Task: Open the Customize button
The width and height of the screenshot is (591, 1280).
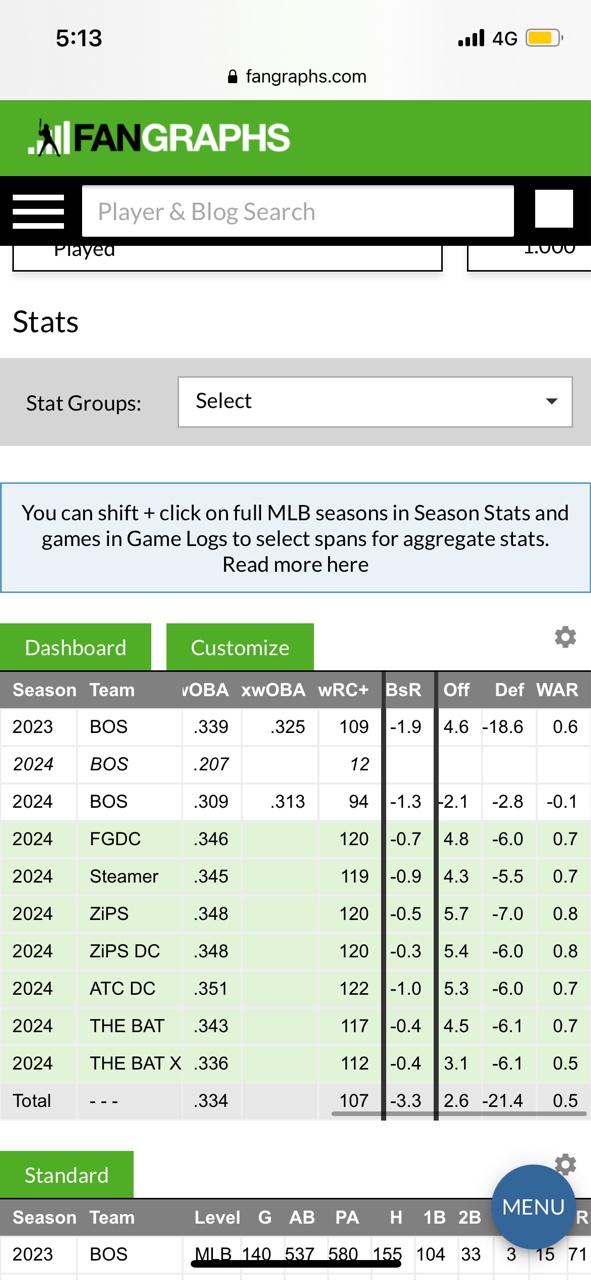Action: pyautogui.click(x=240, y=647)
